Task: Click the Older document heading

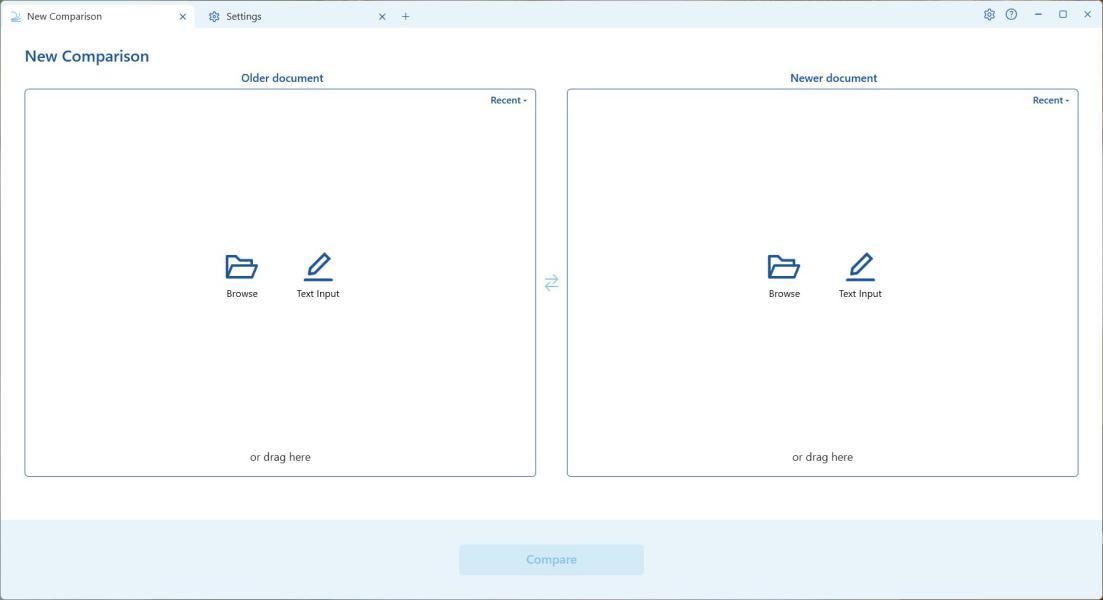Action: tap(282, 78)
